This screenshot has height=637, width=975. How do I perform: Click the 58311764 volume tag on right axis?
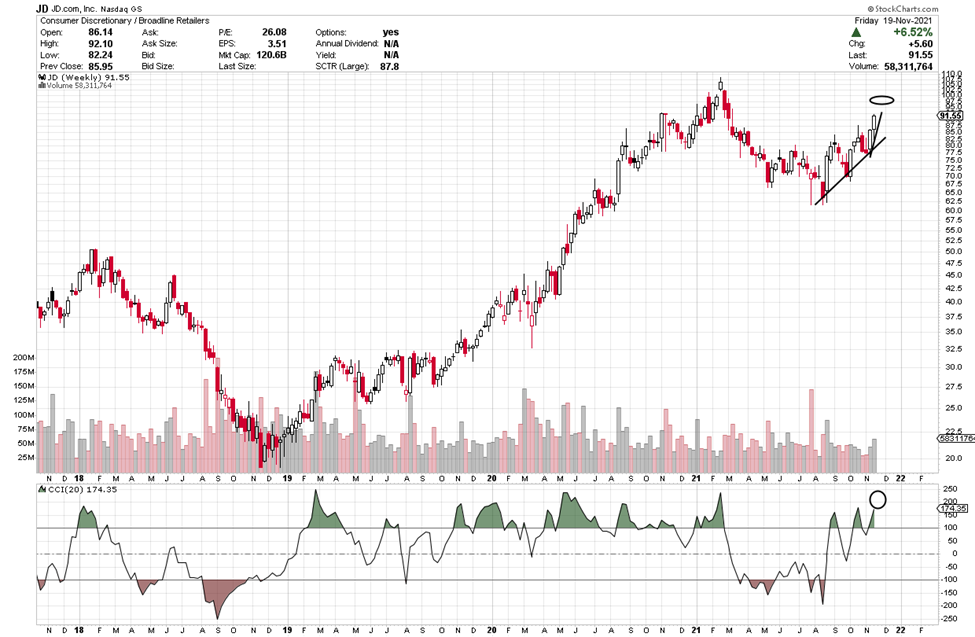pyautogui.click(x=956, y=439)
